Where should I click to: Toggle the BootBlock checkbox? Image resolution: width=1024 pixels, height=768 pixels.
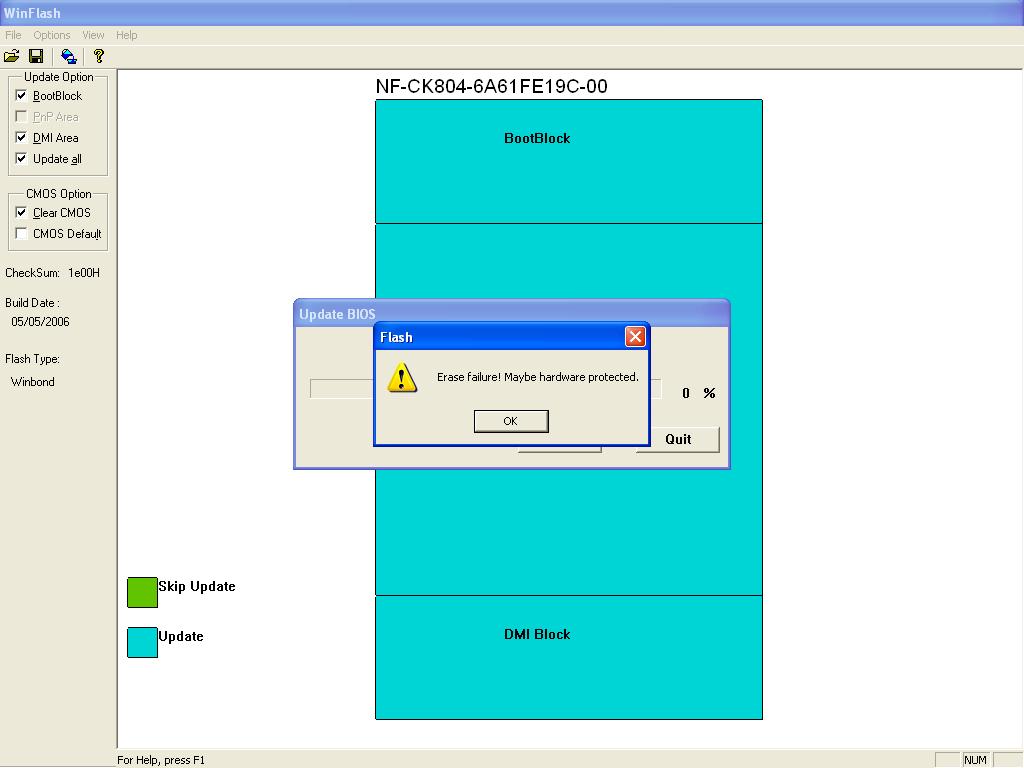click(22, 95)
